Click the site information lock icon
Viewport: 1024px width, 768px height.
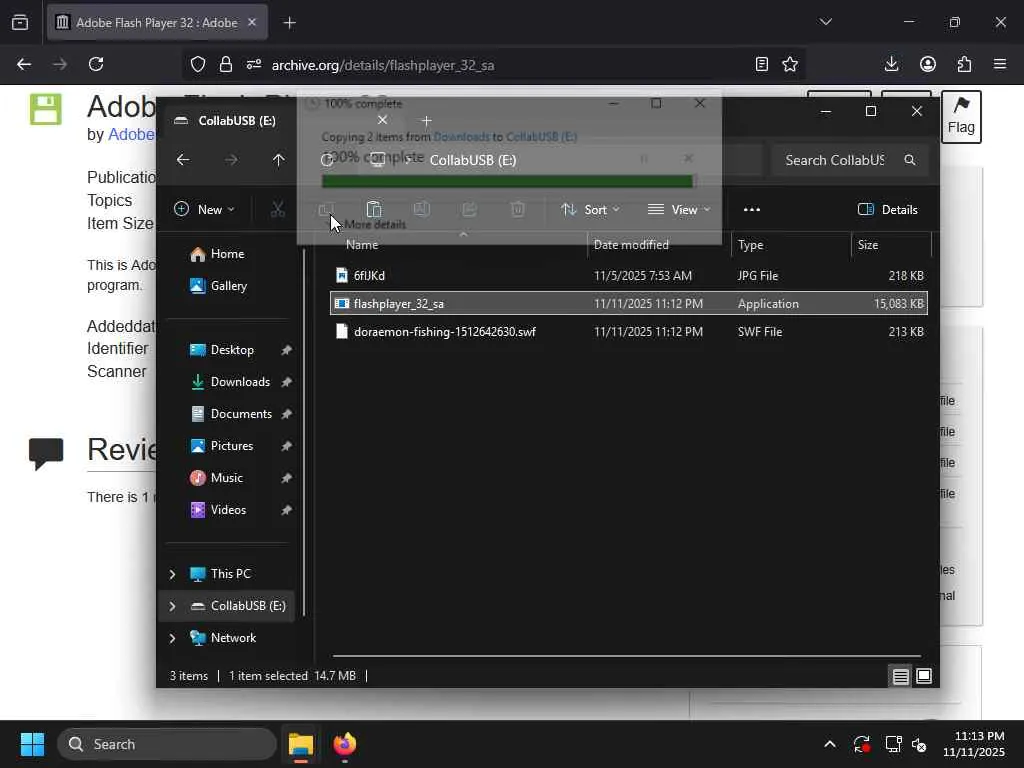pyautogui.click(x=226, y=64)
